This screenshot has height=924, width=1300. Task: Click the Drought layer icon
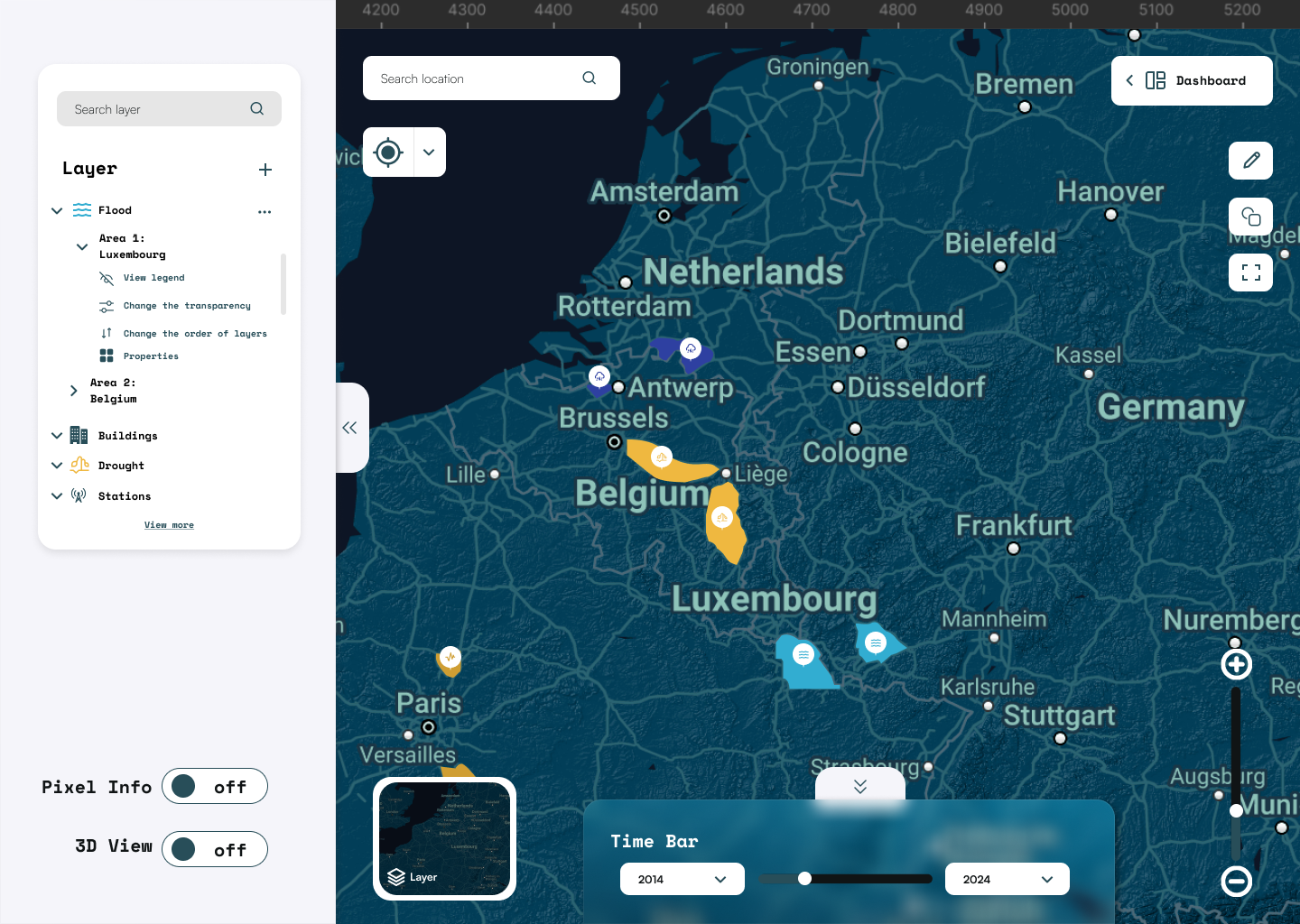pos(79,465)
